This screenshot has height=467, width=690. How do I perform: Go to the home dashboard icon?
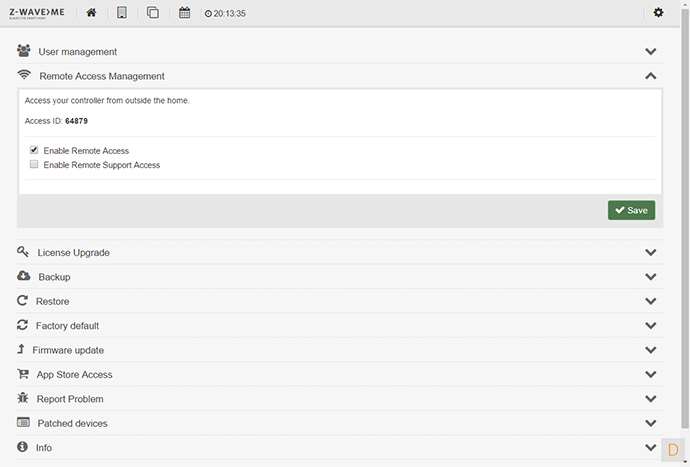[91, 13]
